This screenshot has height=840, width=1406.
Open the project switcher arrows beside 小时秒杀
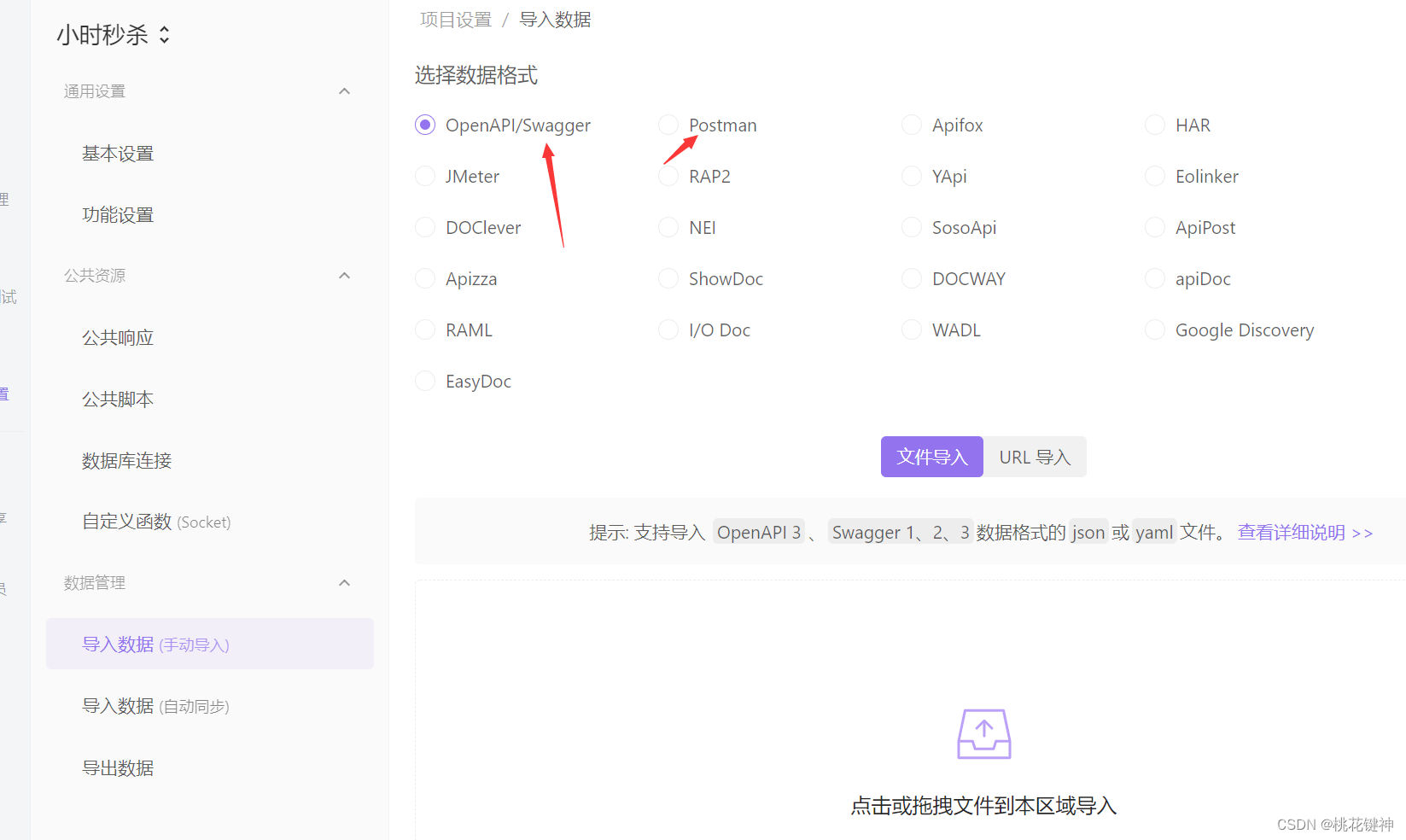pyautogui.click(x=165, y=35)
